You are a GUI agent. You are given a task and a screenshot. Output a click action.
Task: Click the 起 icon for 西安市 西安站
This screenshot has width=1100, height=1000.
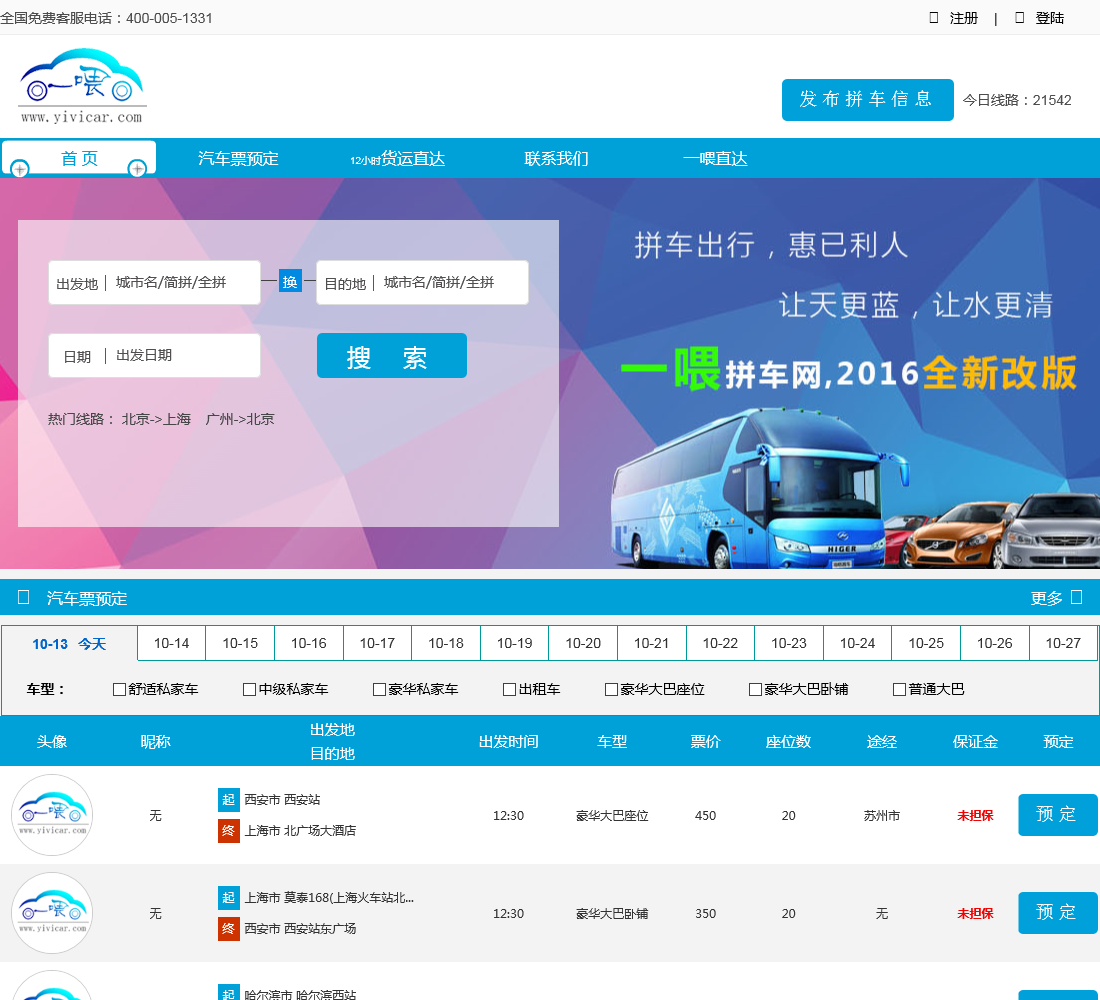coord(229,799)
